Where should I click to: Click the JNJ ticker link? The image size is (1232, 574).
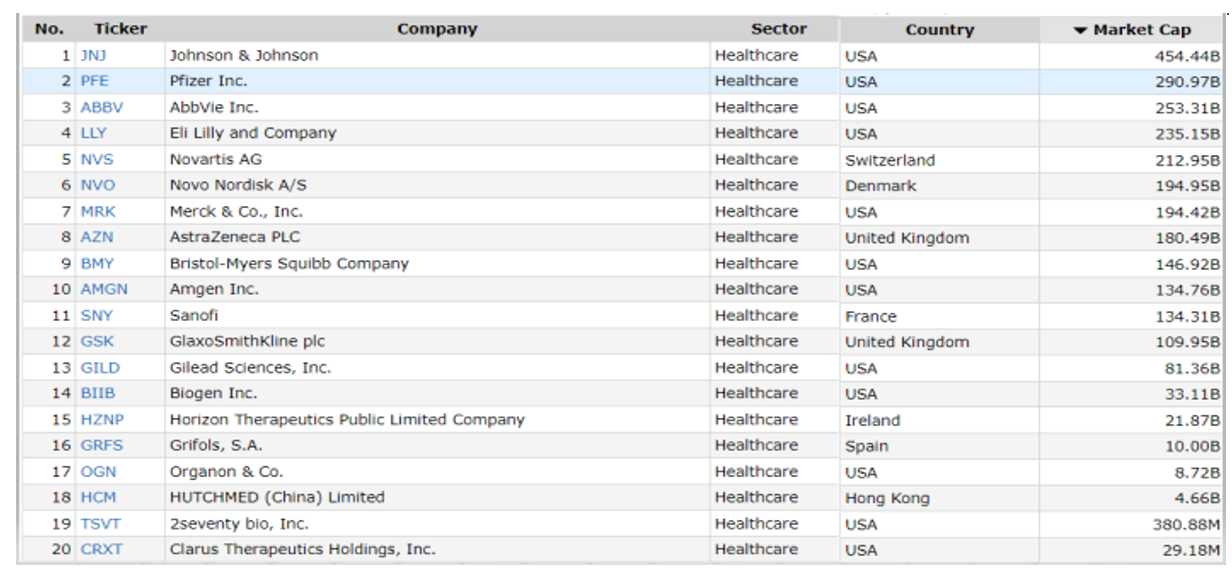[x=93, y=56]
